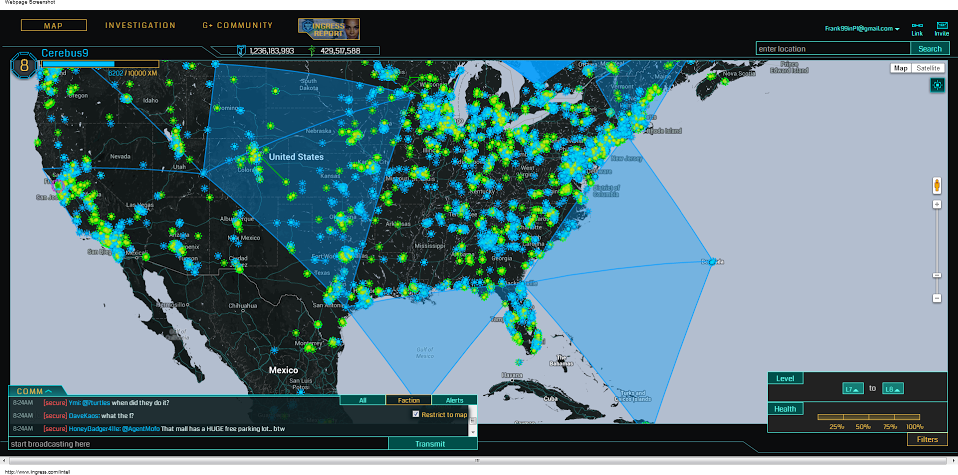Viewport: 958px width, 475px height.
Task: Select the Street View pegman icon
Action: (x=937, y=185)
